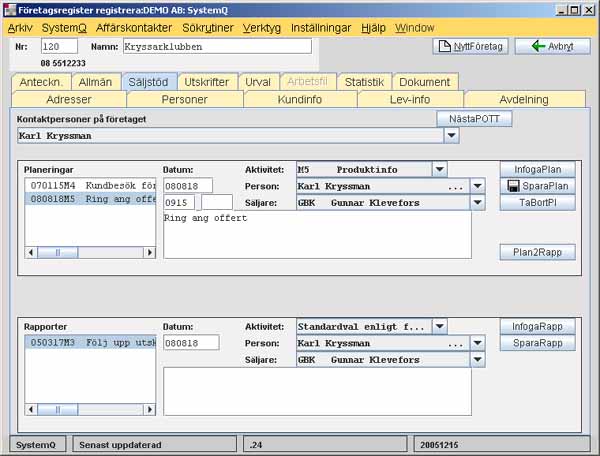Open the SystemQ menu
Screen dimensions: 600x456
[x=64, y=28]
